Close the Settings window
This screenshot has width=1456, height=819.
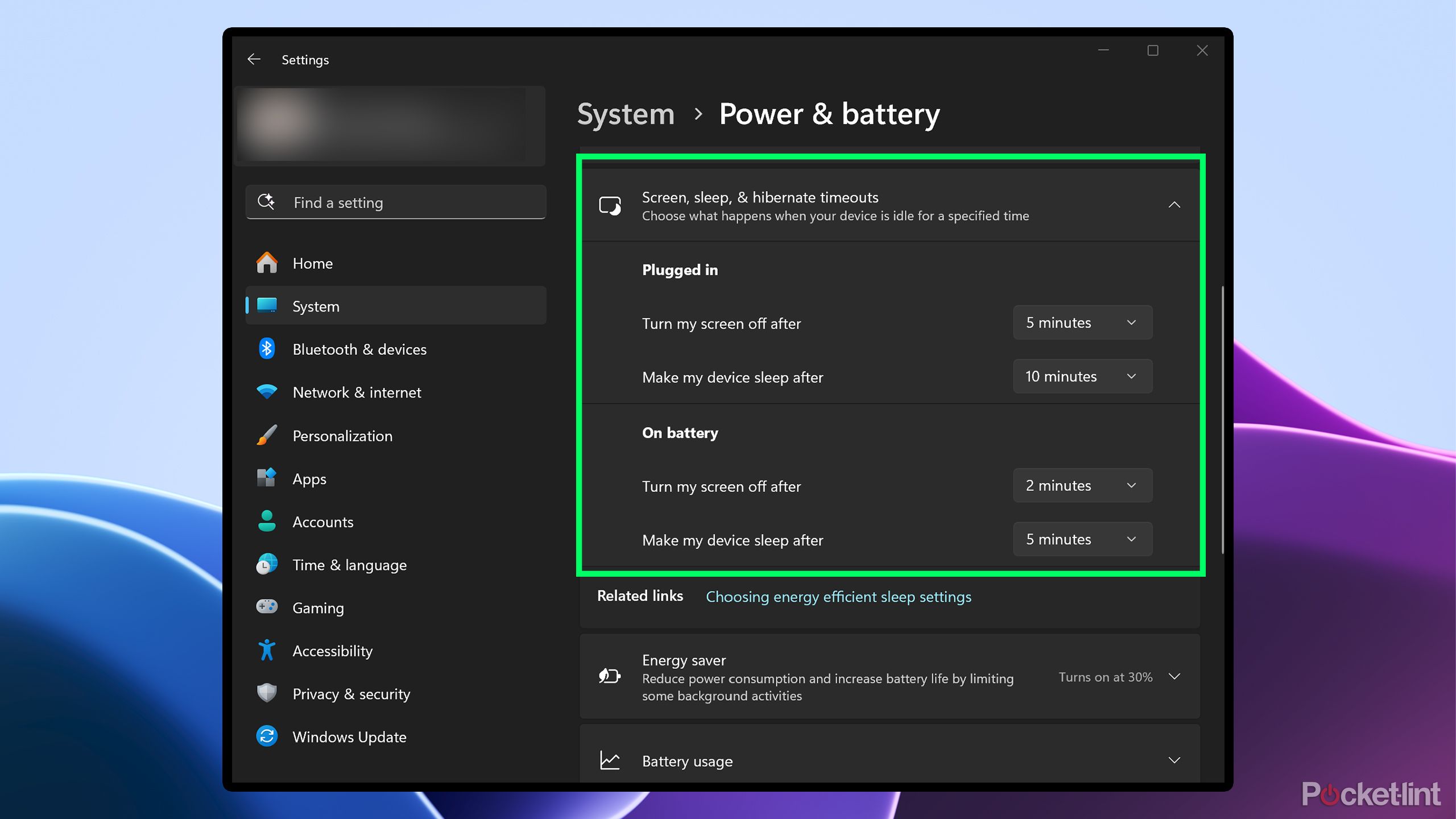pyautogui.click(x=1202, y=51)
